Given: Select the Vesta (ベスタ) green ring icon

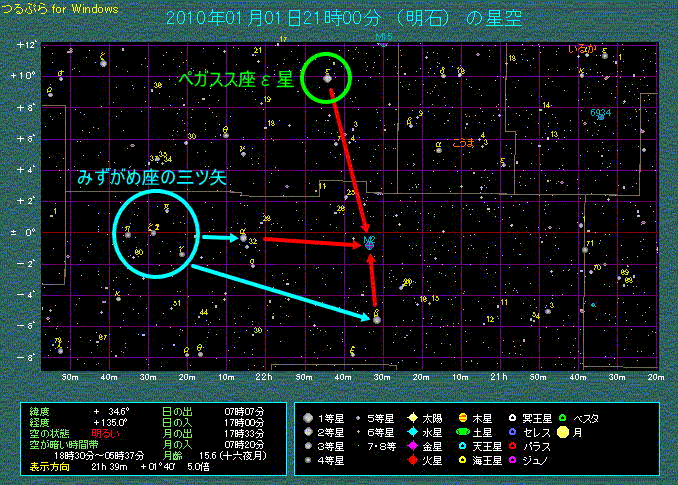Looking at the screenshot, I should click(x=564, y=417).
